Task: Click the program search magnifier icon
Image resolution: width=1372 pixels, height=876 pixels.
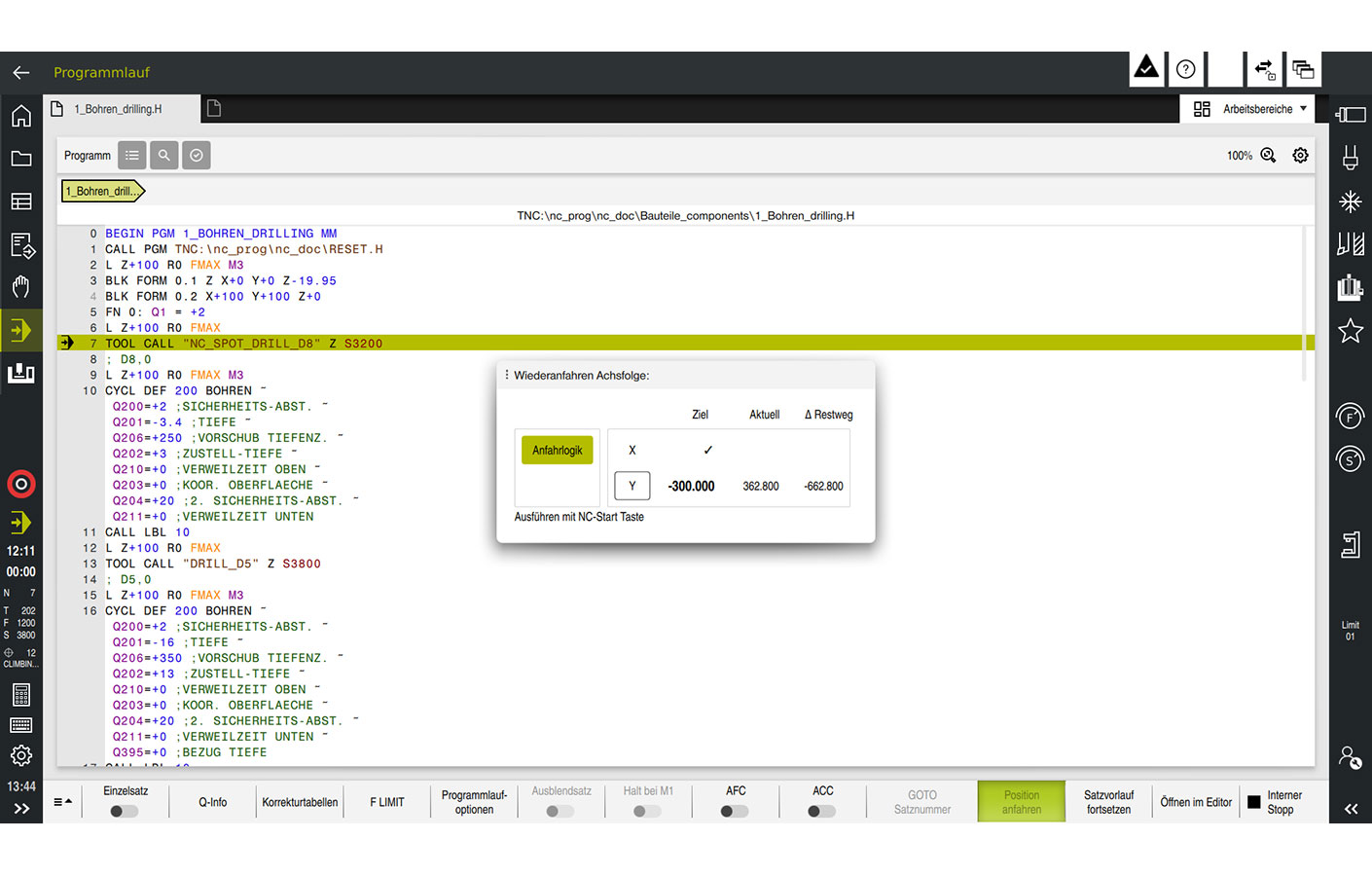Action: [x=164, y=156]
